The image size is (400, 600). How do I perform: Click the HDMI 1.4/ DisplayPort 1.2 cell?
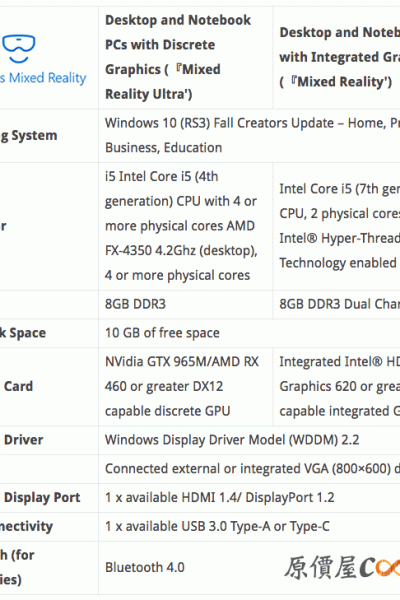click(x=249, y=497)
